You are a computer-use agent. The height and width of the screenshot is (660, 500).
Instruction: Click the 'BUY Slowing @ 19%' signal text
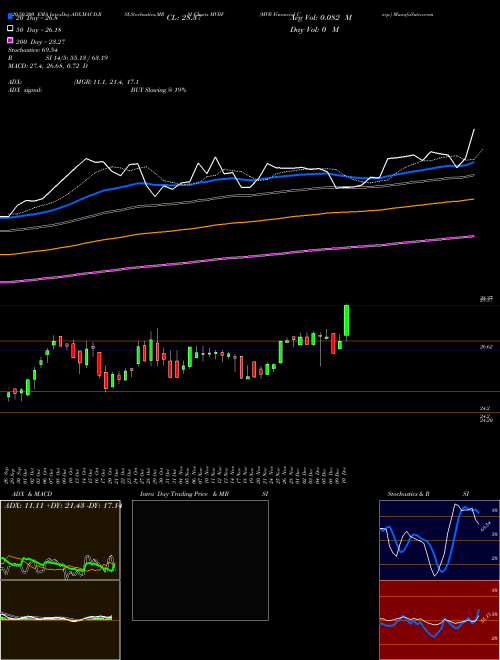coord(158,90)
